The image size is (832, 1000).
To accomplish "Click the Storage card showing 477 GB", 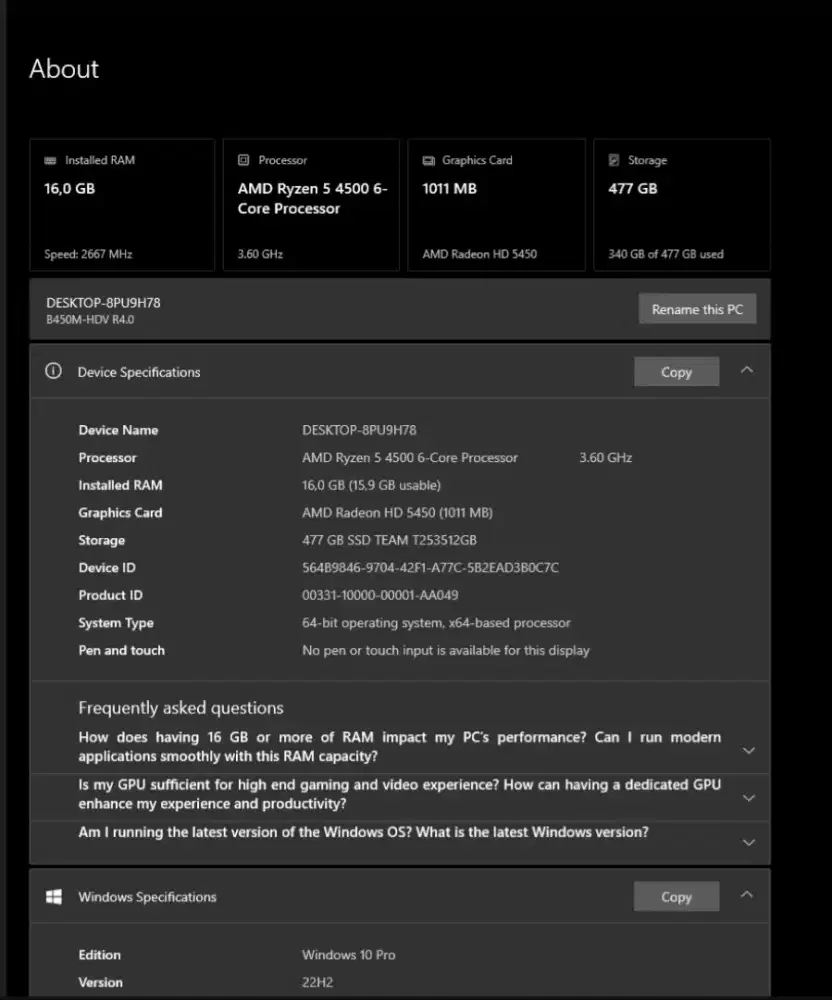I will tap(682, 204).
